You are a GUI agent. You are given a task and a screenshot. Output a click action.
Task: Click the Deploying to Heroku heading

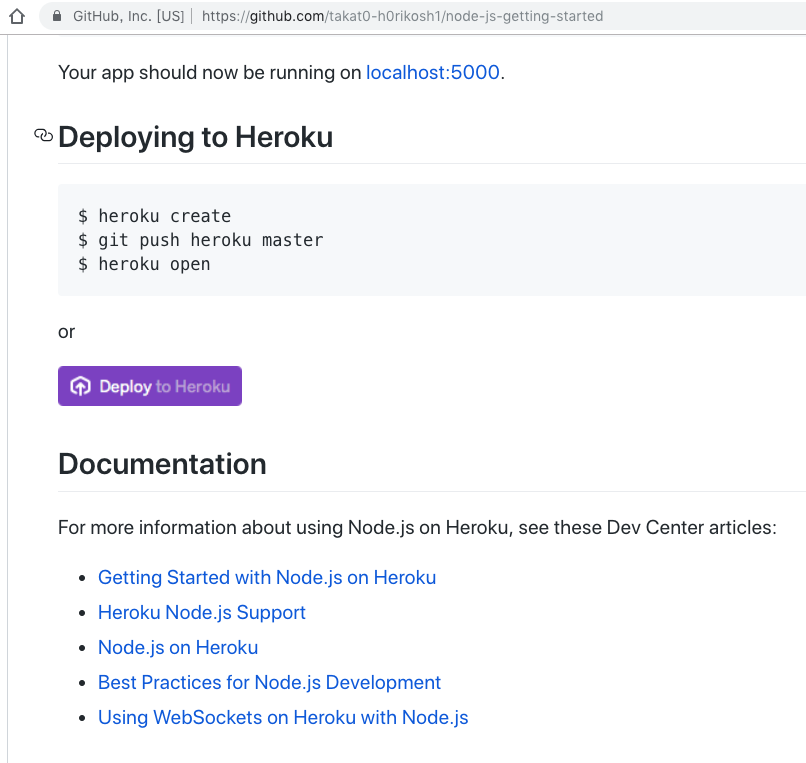pos(195,137)
